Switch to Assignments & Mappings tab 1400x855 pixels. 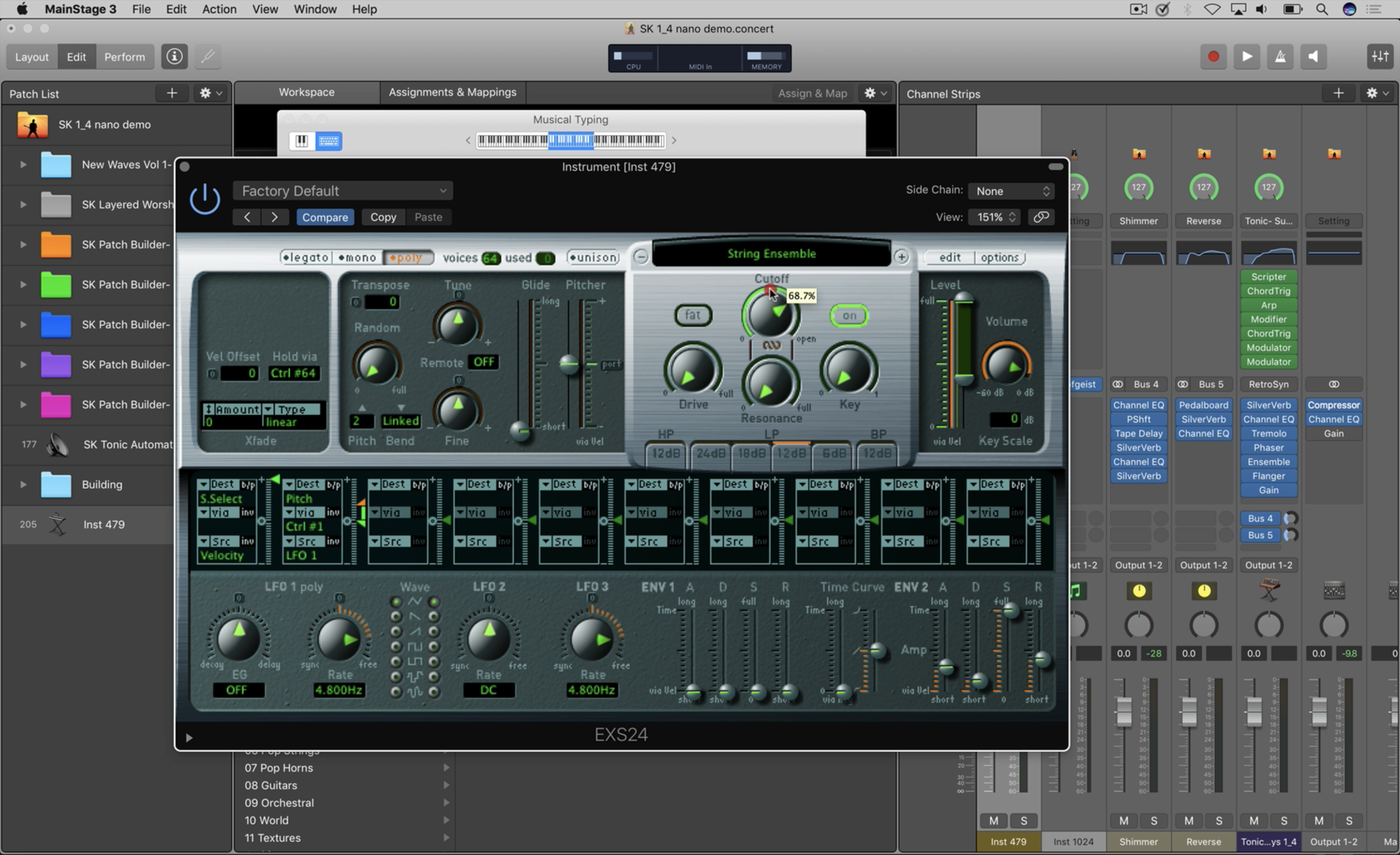point(452,92)
